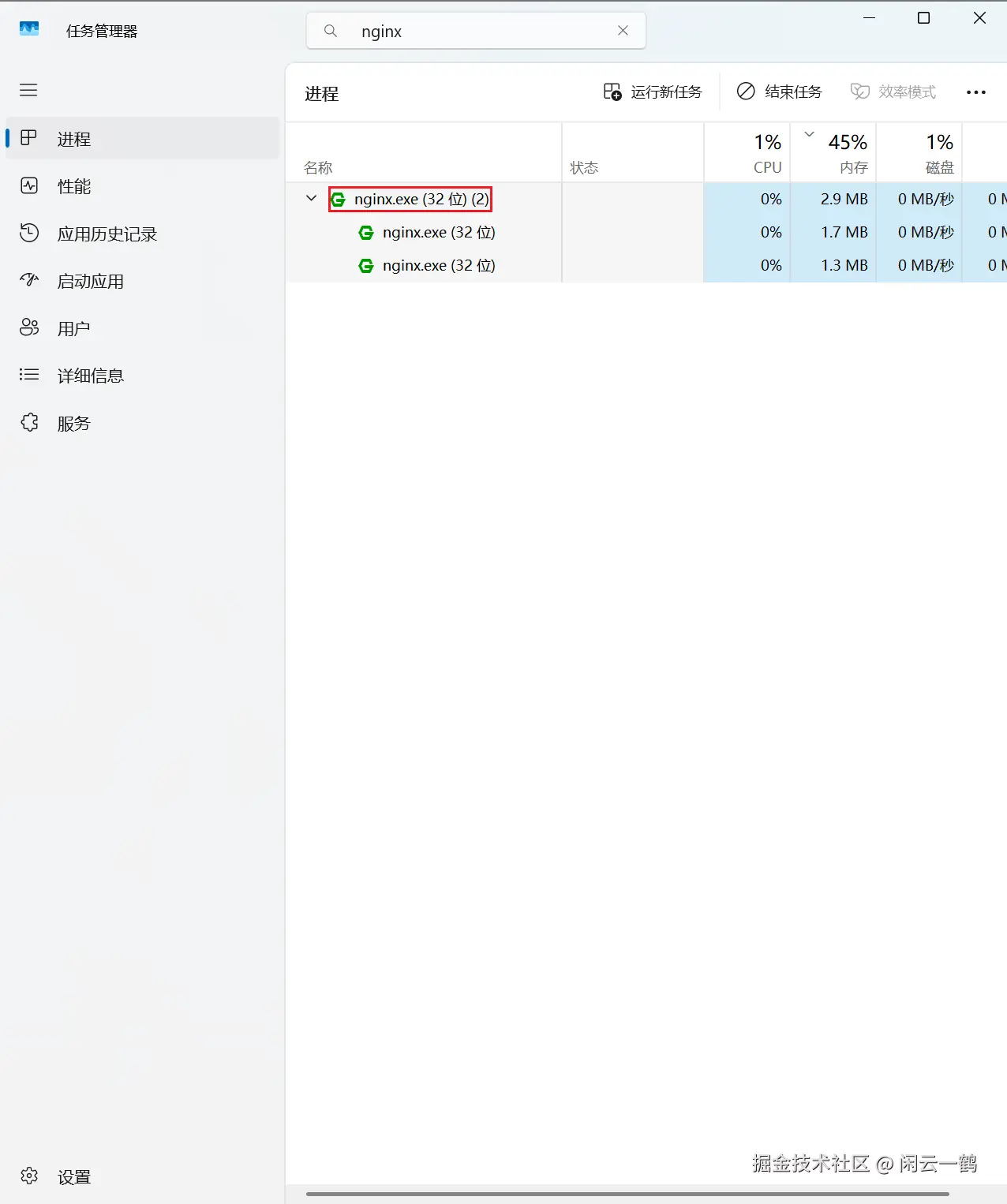Click the nginx icon in the 1.3 MB row
Screen dimensions: 1007x1204
click(366, 266)
